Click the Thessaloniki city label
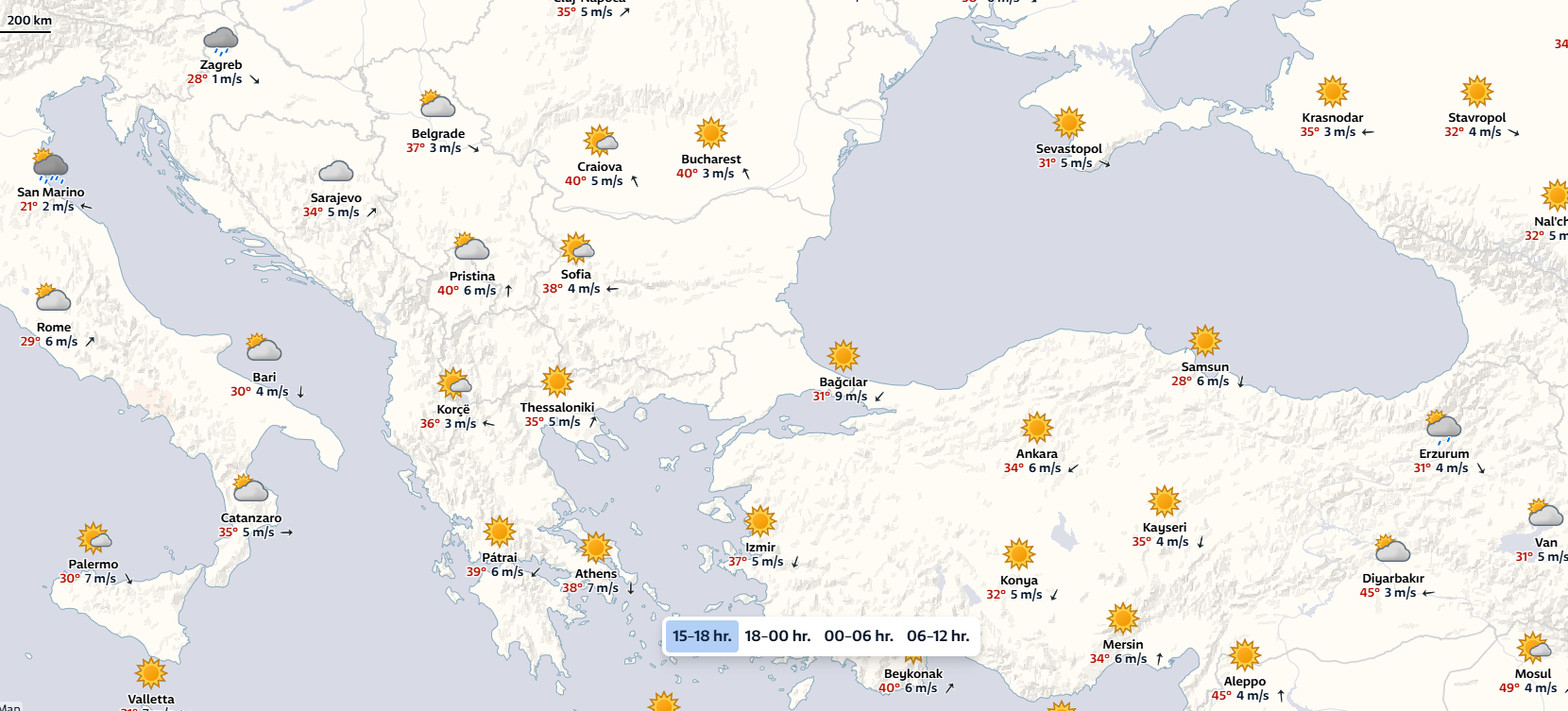 (x=557, y=408)
